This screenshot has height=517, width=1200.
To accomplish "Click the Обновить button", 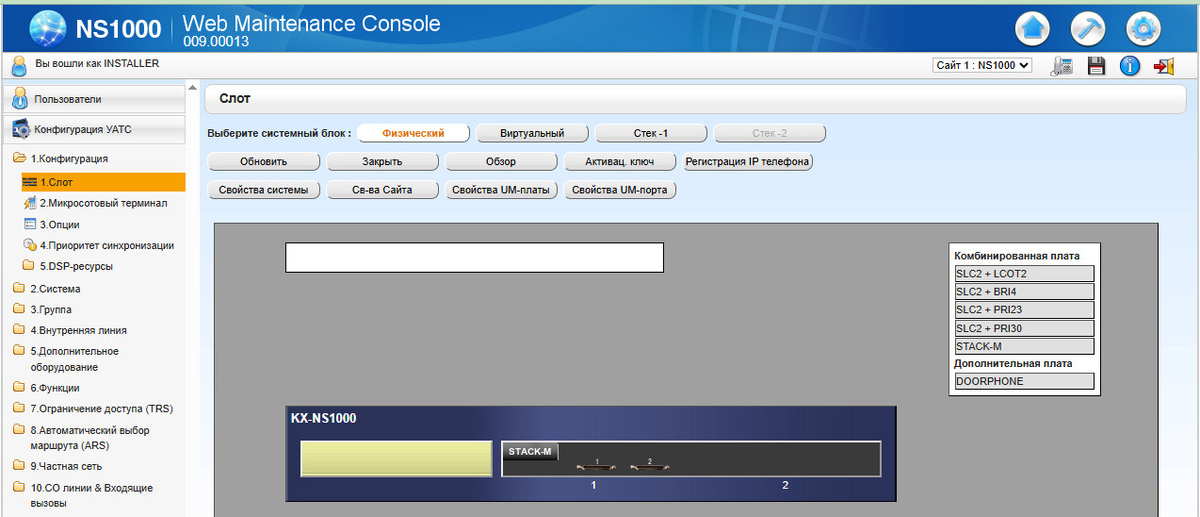I will click(264, 162).
